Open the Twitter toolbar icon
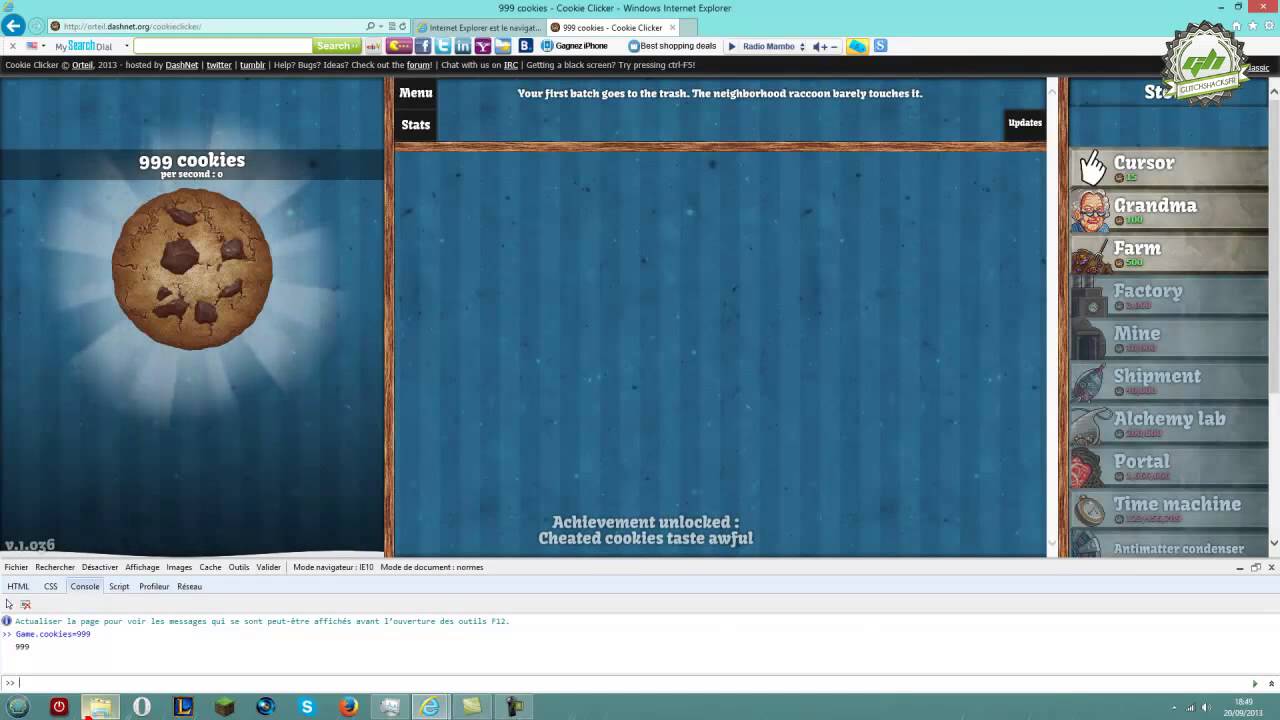This screenshot has height=720, width=1280. (x=443, y=46)
